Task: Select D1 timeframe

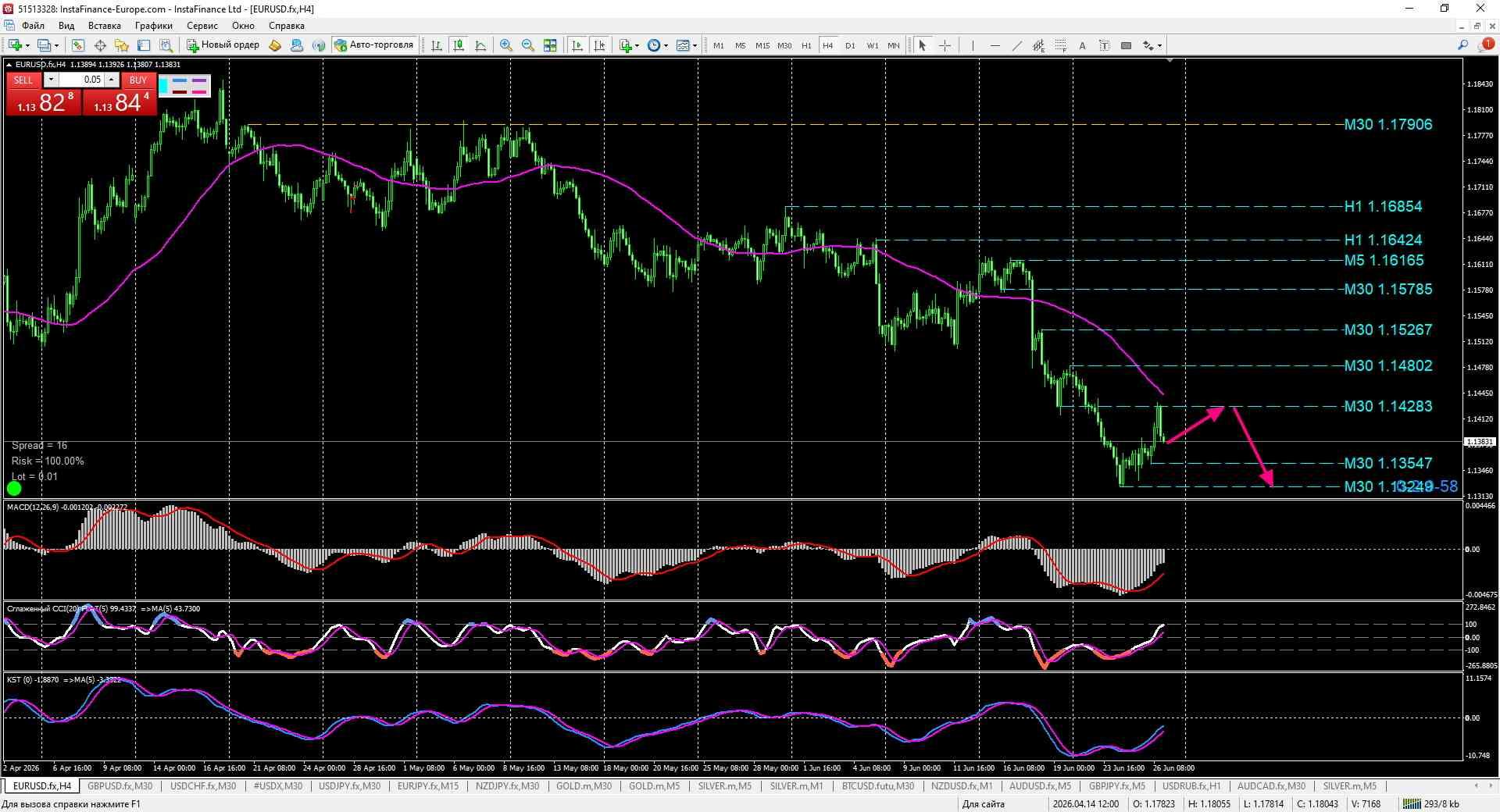Action: [x=850, y=45]
